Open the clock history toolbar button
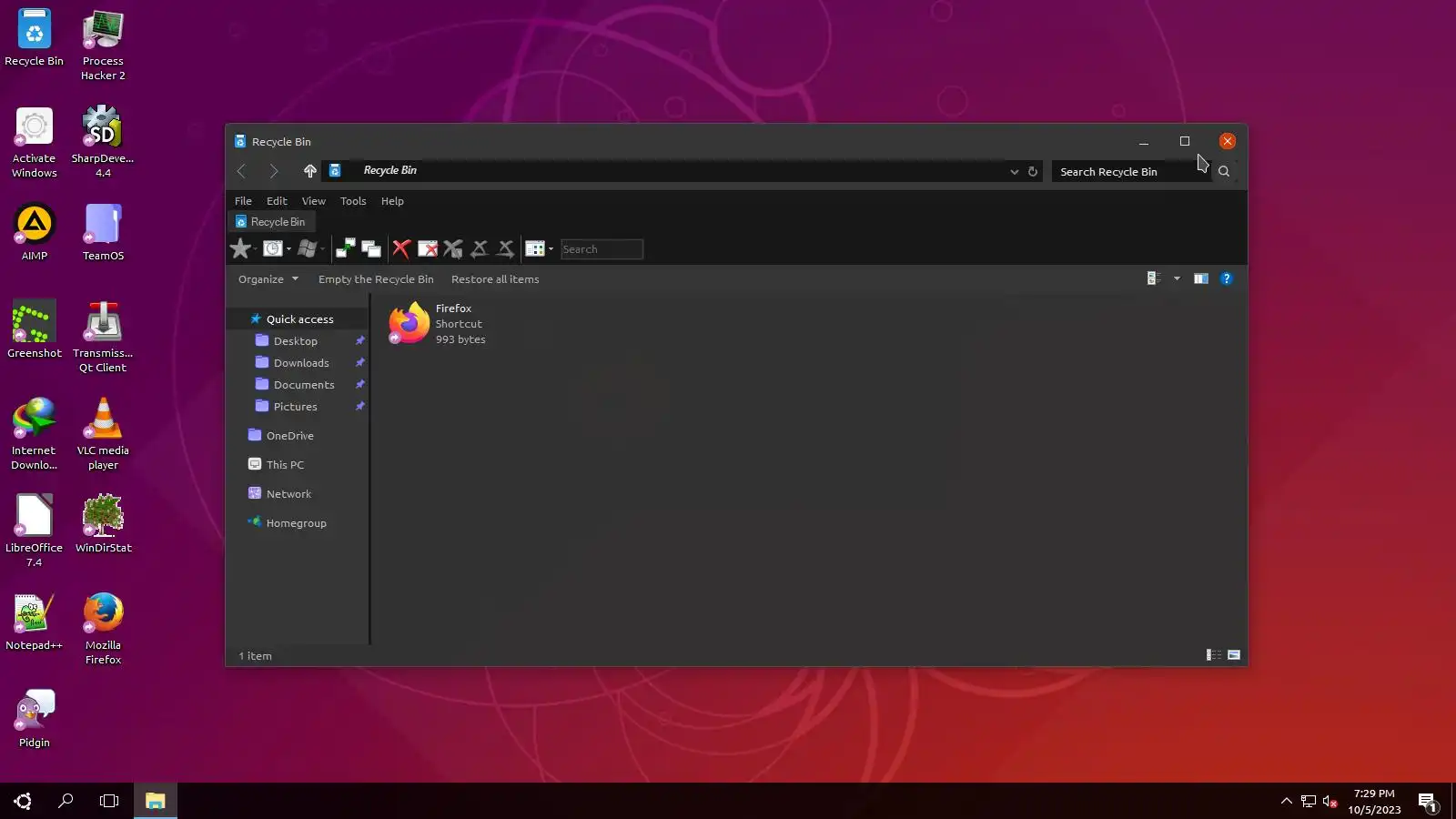Screen dimensions: 1456x819 (x=272, y=248)
